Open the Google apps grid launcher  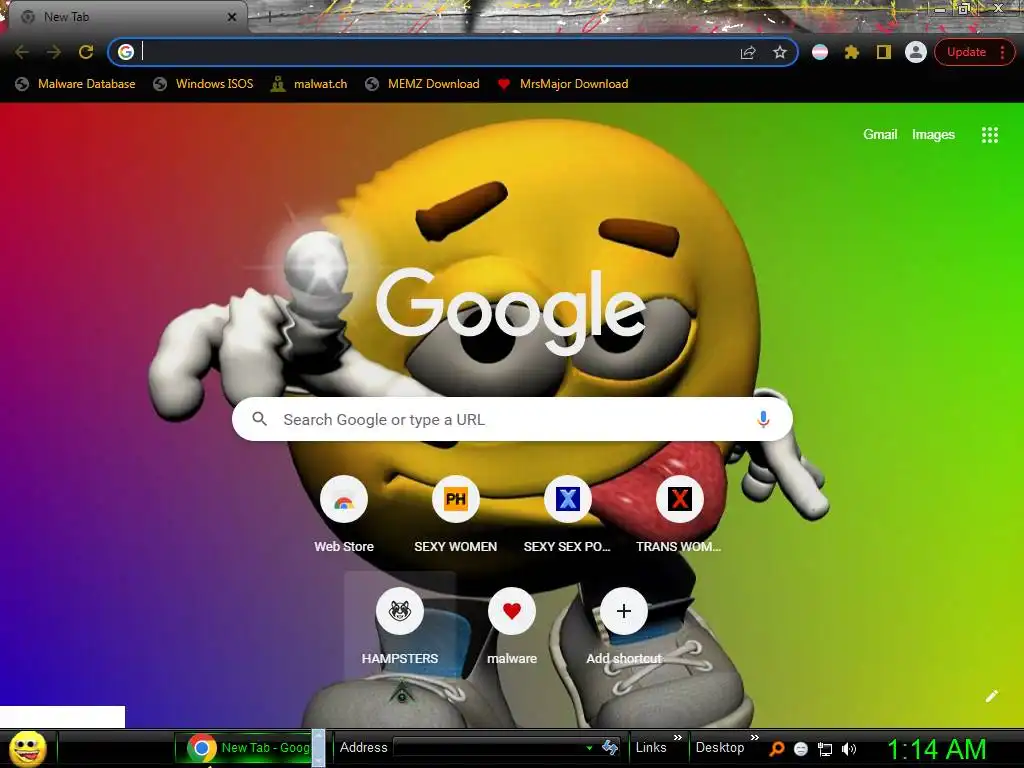(989, 135)
